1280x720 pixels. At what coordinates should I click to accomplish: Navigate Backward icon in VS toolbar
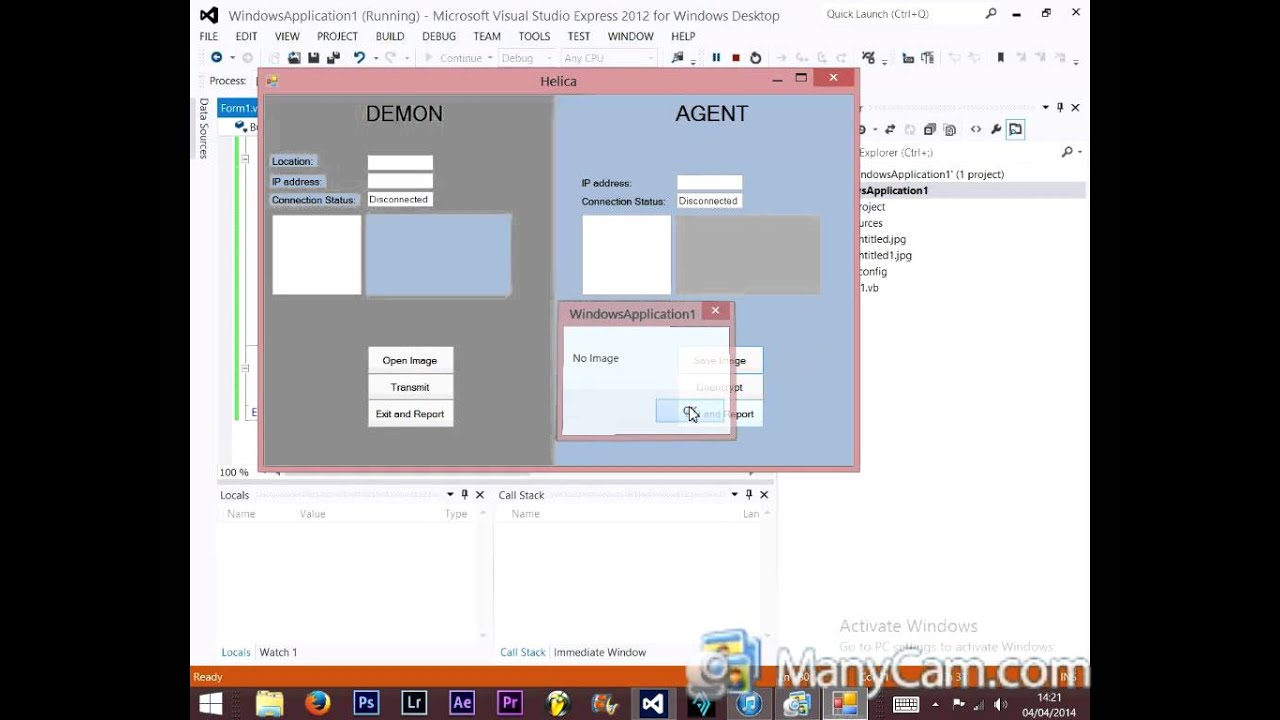click(x=216, y=58)
